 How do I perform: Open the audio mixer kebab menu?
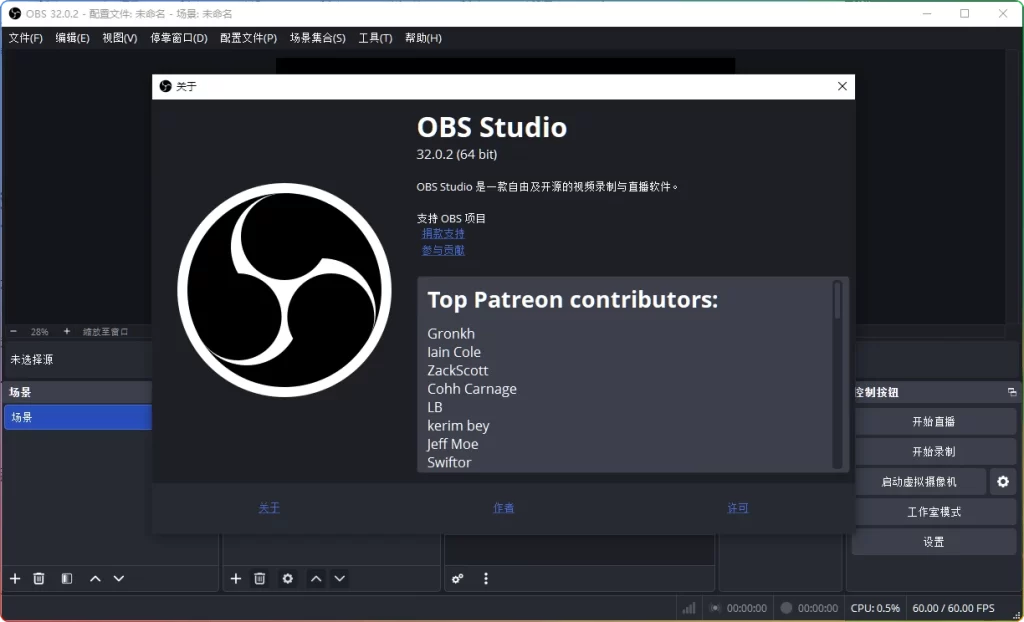tap(486, 578)
